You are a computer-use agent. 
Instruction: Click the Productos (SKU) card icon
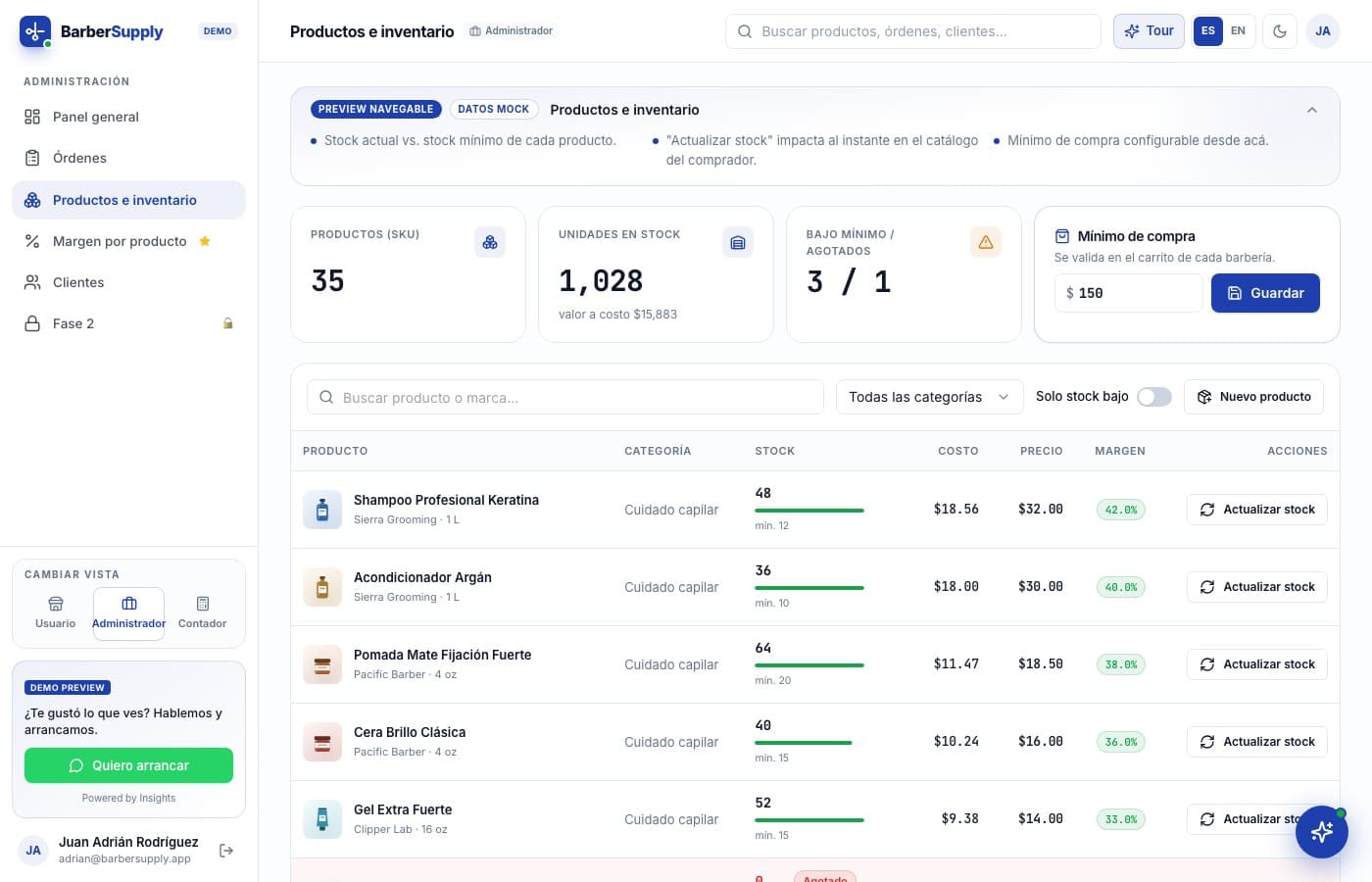coord(490,242)
